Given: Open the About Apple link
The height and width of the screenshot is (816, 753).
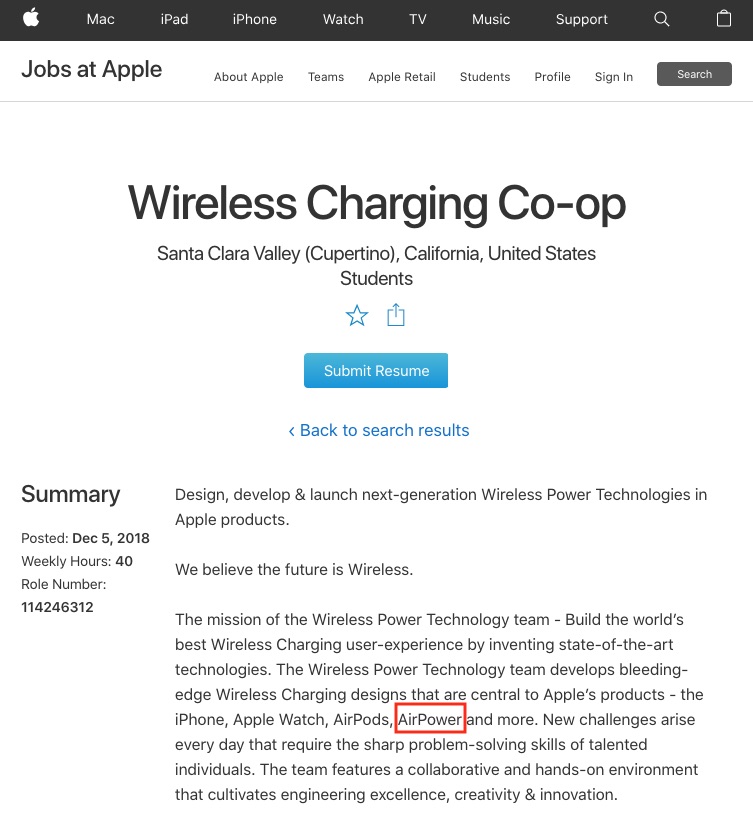Looking at the screenshot, I should click(x=249, y=77).
